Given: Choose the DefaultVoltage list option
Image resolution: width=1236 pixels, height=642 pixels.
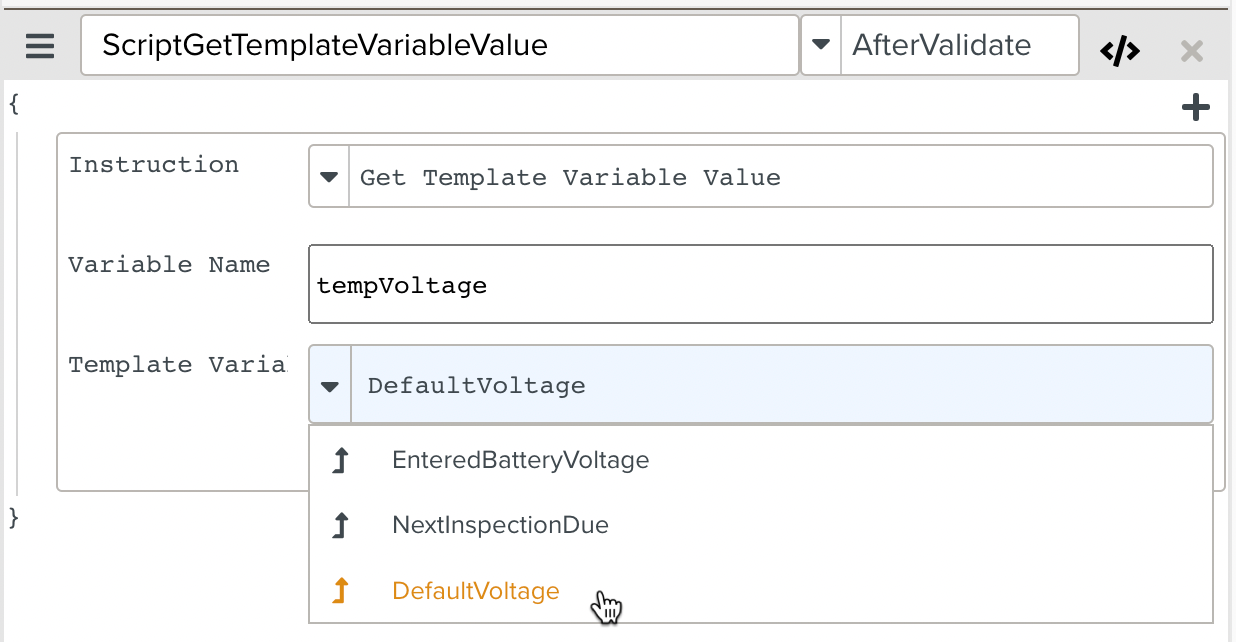Looking at the screenshot, I should point(475,591).
